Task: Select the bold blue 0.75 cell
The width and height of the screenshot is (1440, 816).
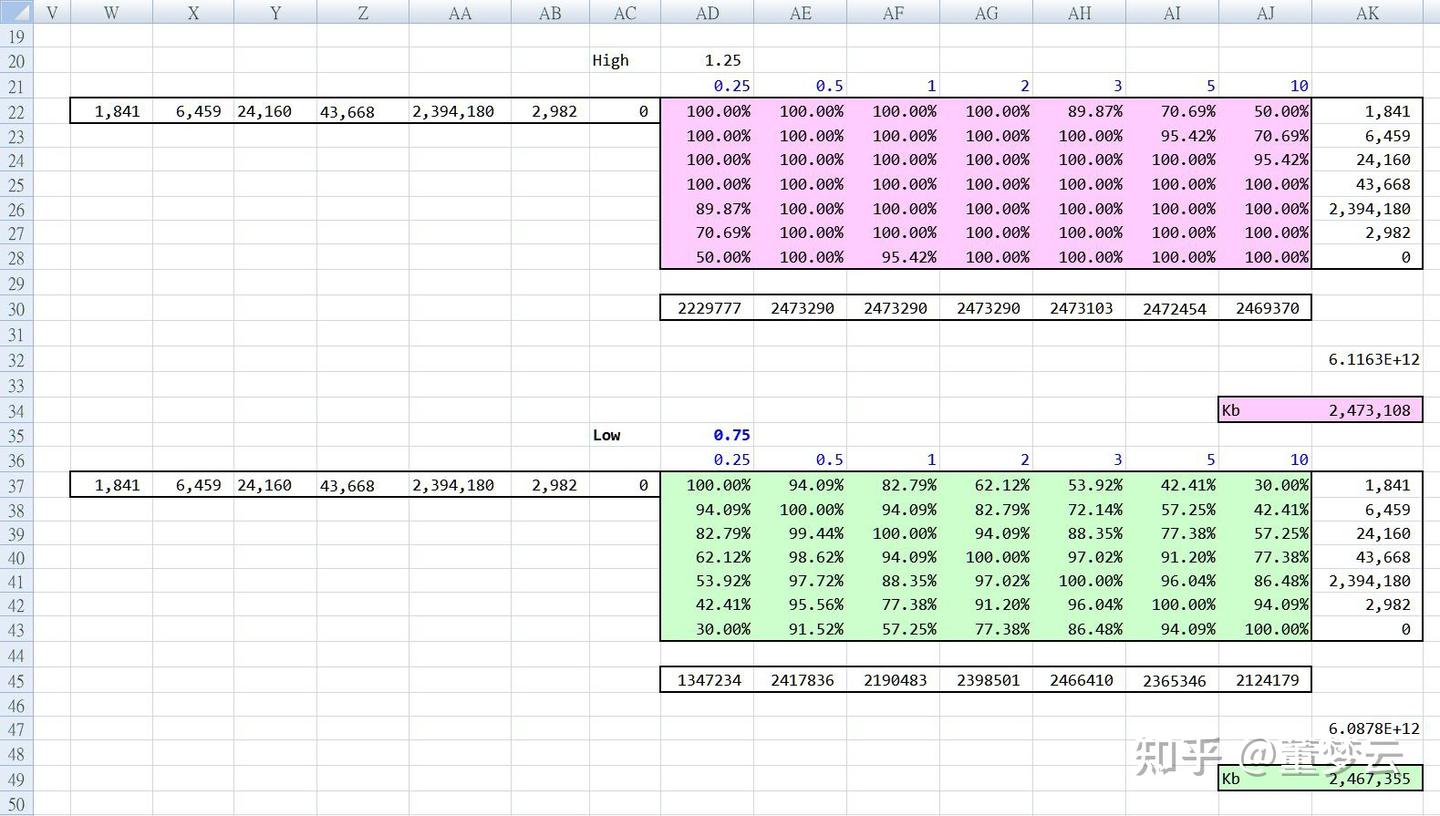Action: pos(707,435)
